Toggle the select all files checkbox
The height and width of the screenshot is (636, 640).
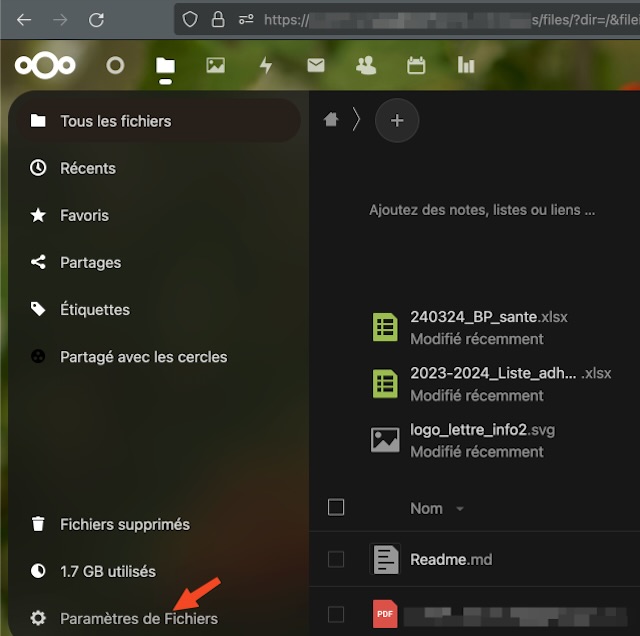336,508
